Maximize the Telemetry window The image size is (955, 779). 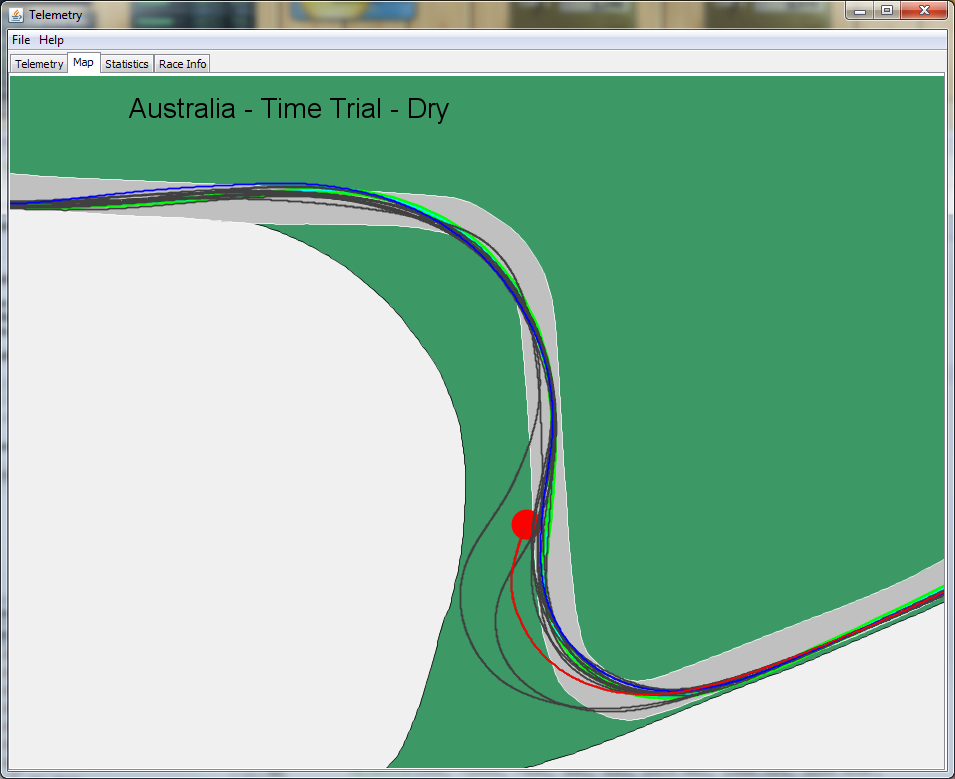tap(887, 10)
